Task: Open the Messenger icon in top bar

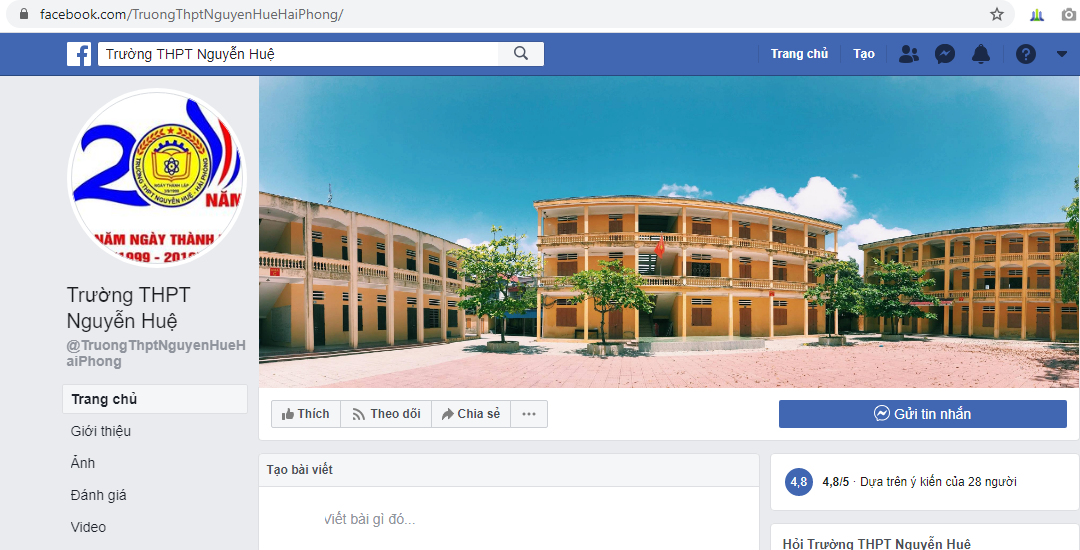Action: pyautogui.click(x=944, y=54)
